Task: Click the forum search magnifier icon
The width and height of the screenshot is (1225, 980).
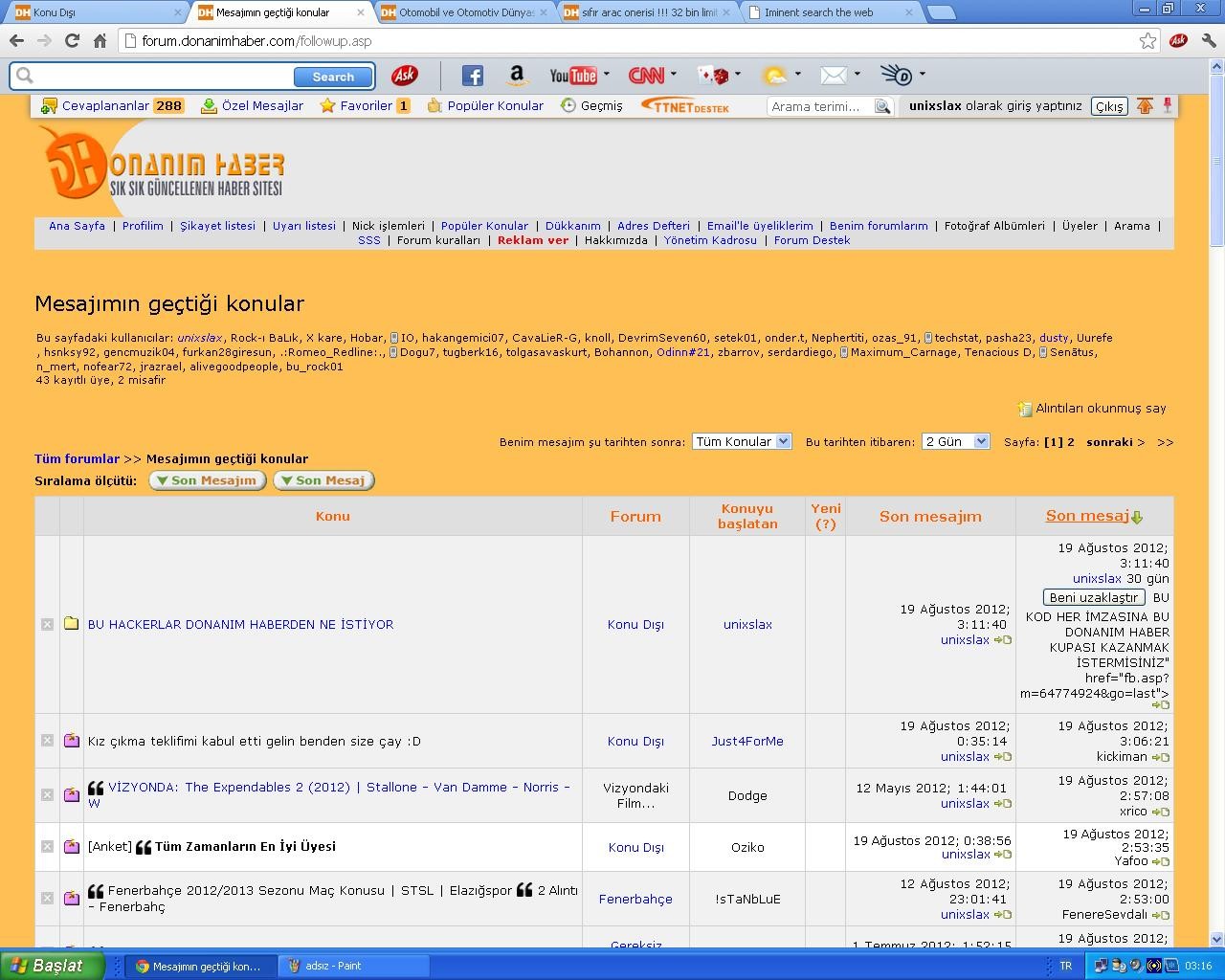Action: [x=882, y=106]
